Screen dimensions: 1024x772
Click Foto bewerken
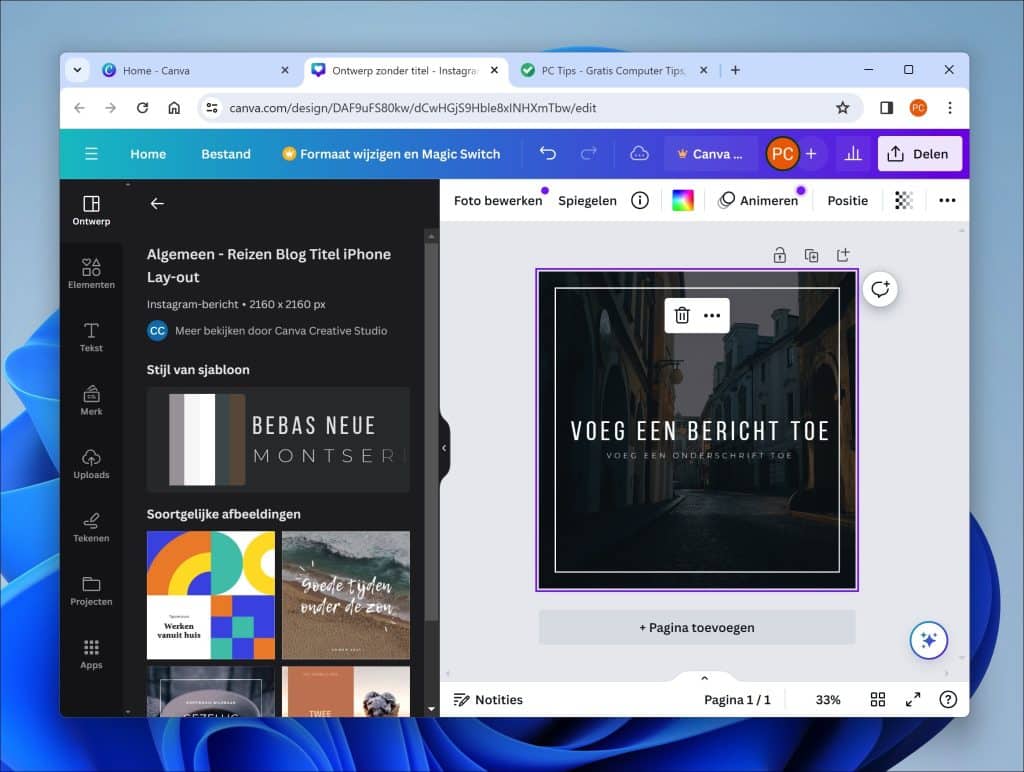click(498, 201)
